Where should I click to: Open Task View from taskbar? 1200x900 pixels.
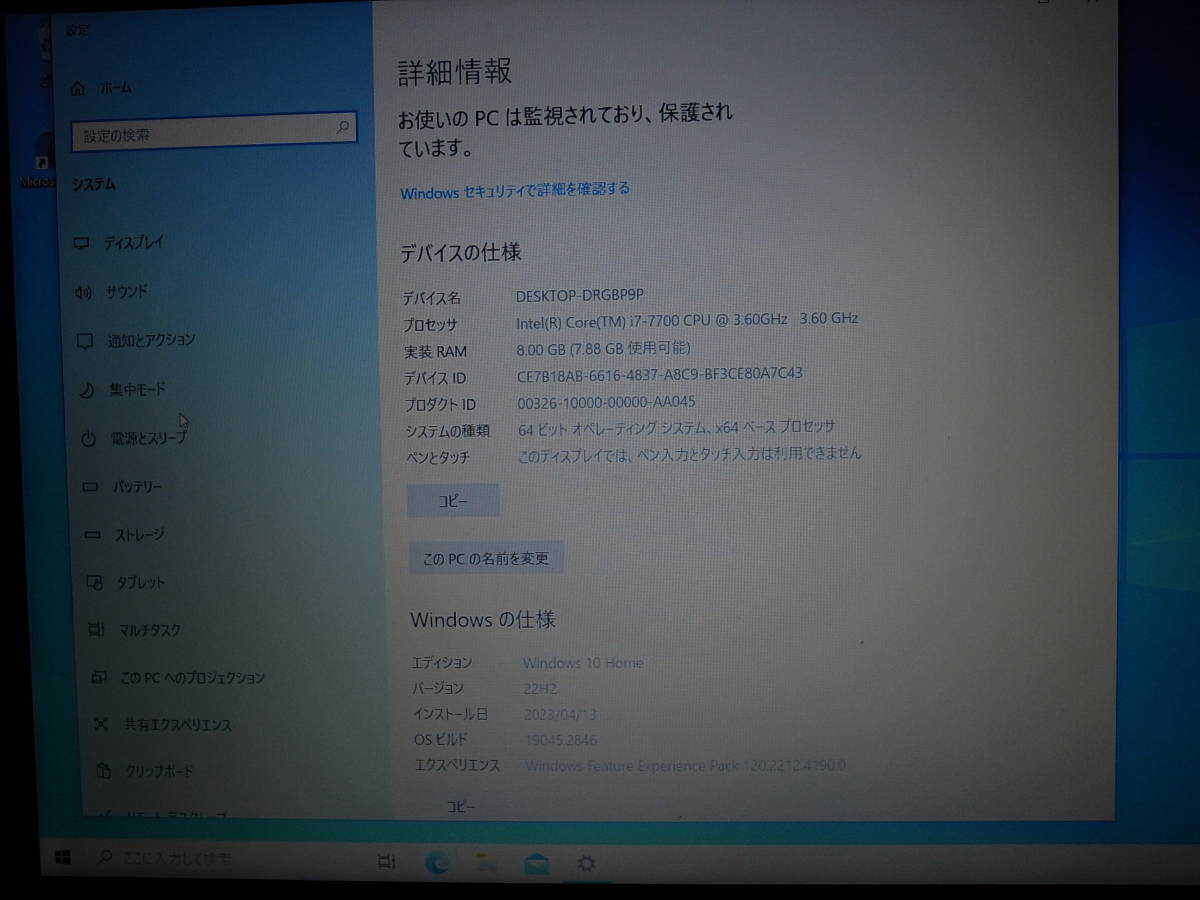386,862
